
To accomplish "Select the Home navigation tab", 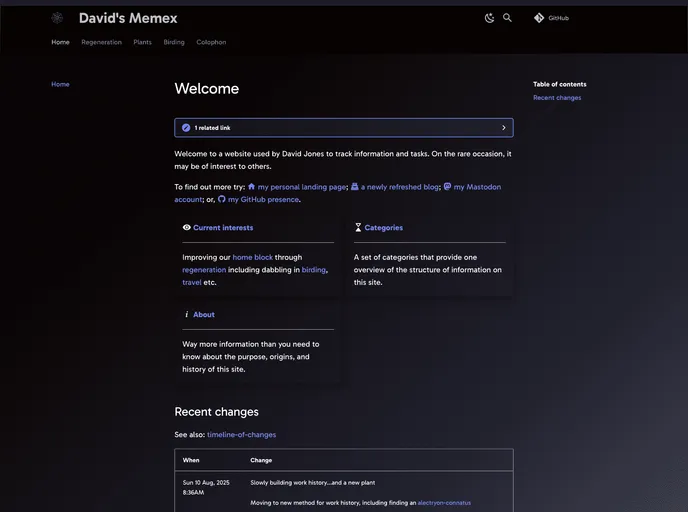I will click(61, 42).
